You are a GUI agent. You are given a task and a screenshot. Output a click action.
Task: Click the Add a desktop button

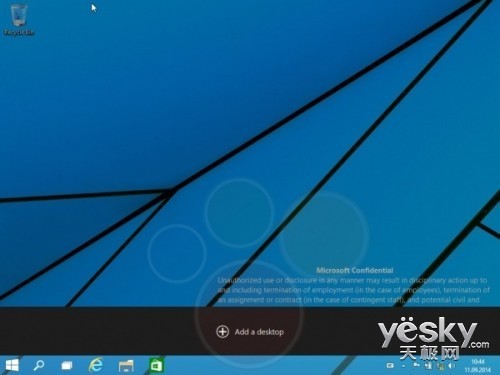(x=250, y=332)
